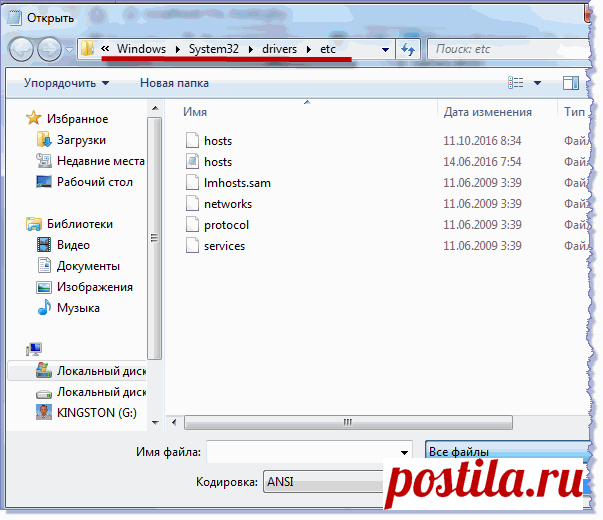Open Изображения library
The height and width of the screenshot is (520, 603).
[85, 287]
